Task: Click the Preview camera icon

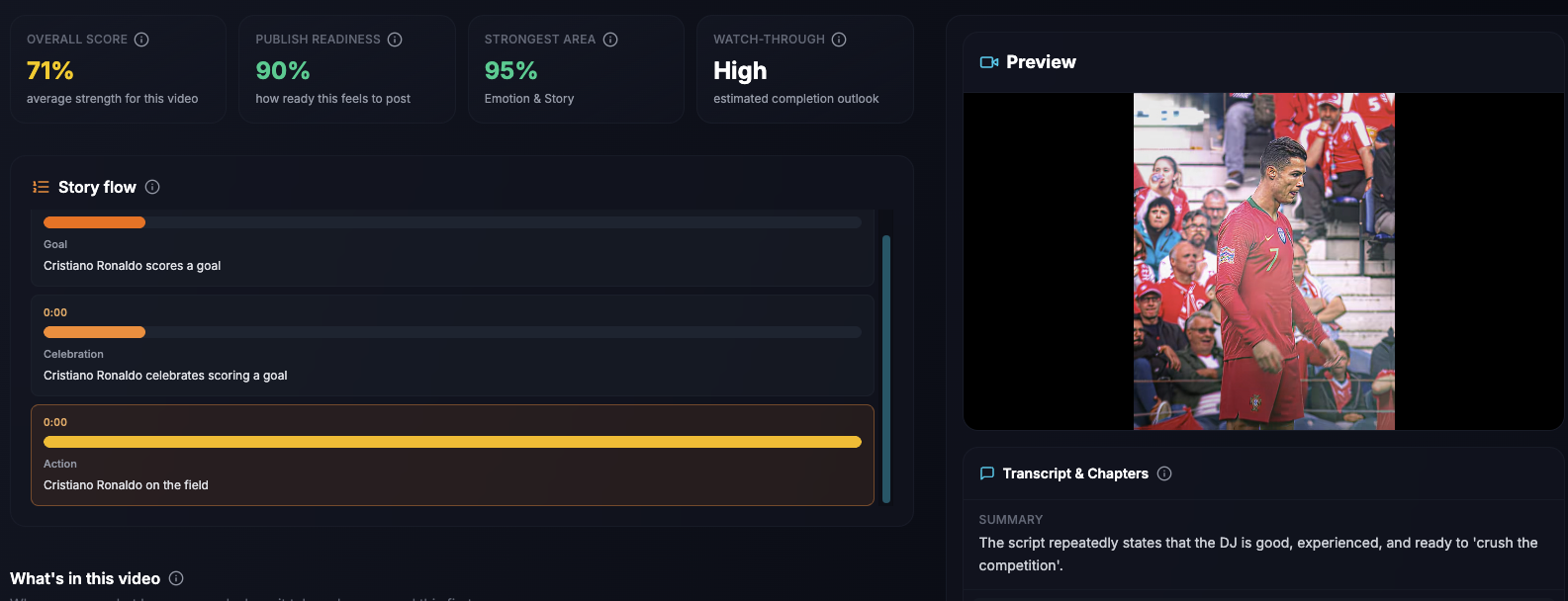Action: (989, 62)
